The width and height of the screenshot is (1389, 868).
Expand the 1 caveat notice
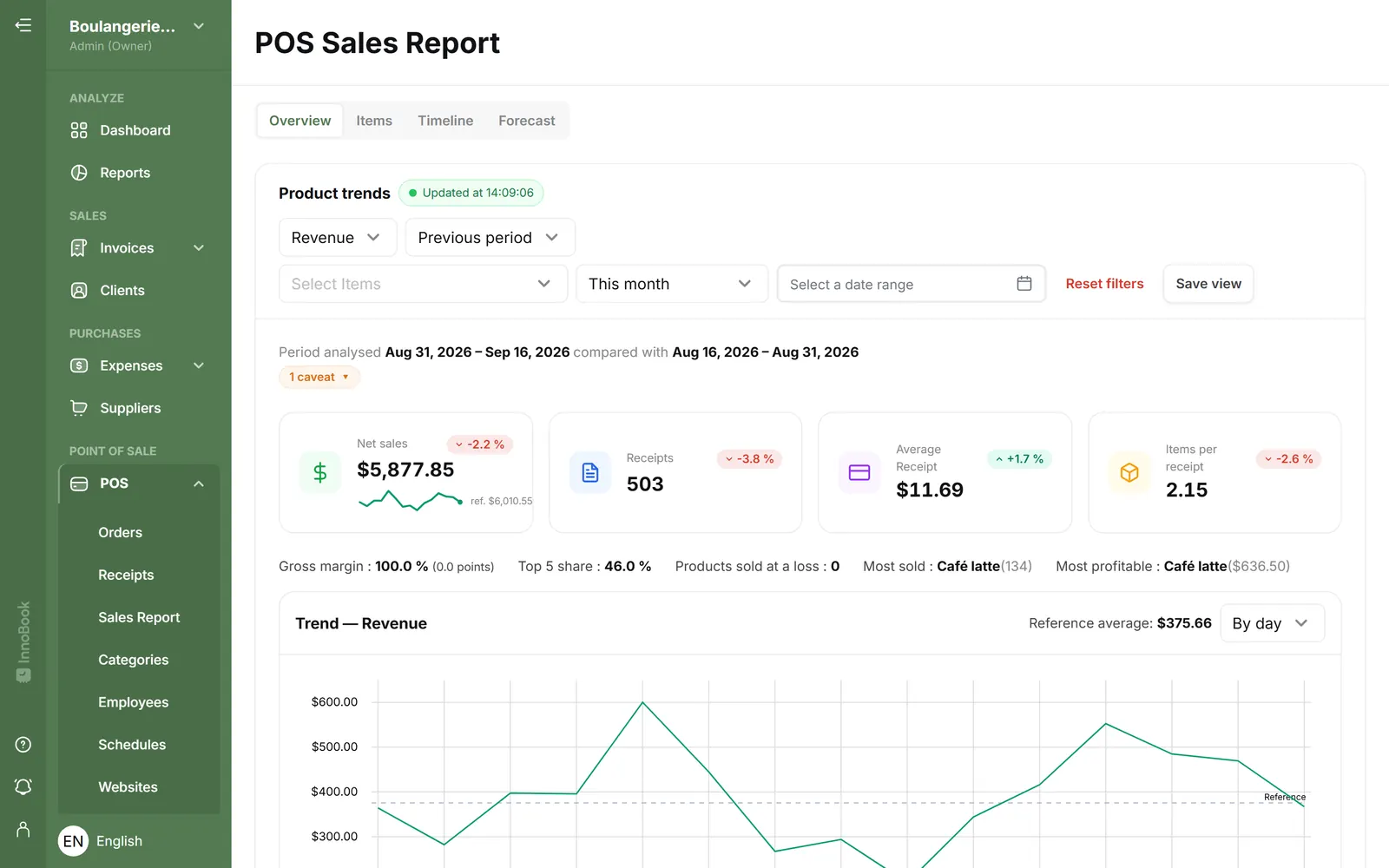(x=319, y=378)
